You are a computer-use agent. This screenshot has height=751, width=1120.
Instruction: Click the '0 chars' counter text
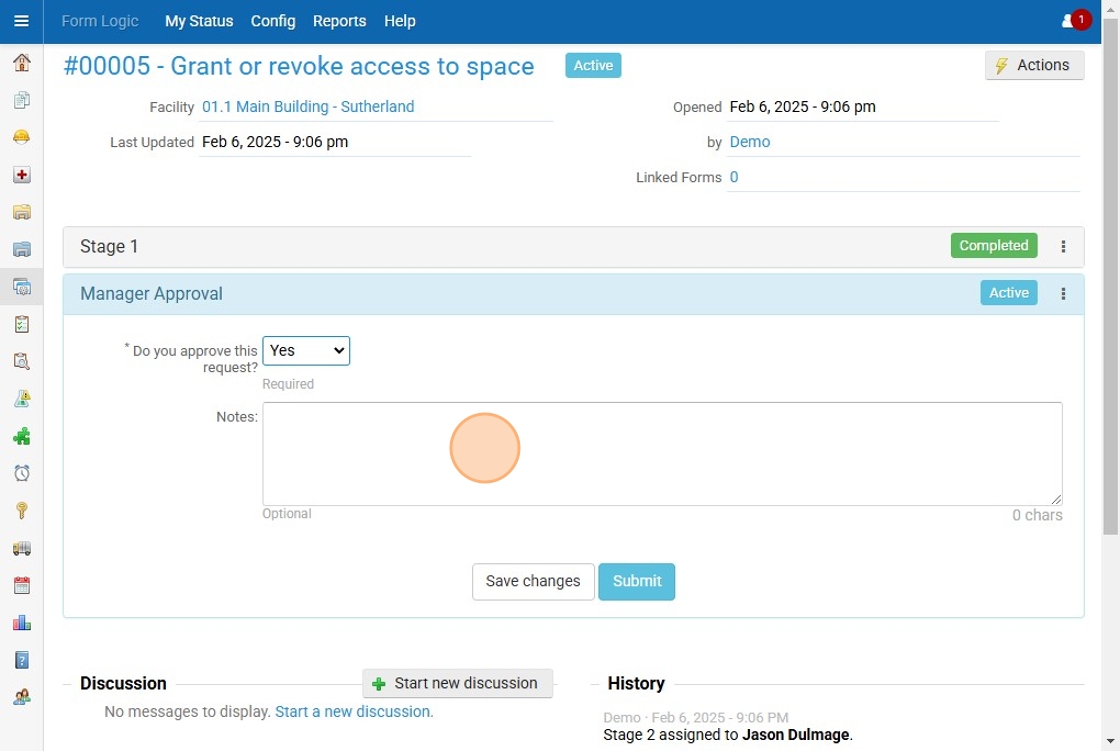[x=1037, y=515]
